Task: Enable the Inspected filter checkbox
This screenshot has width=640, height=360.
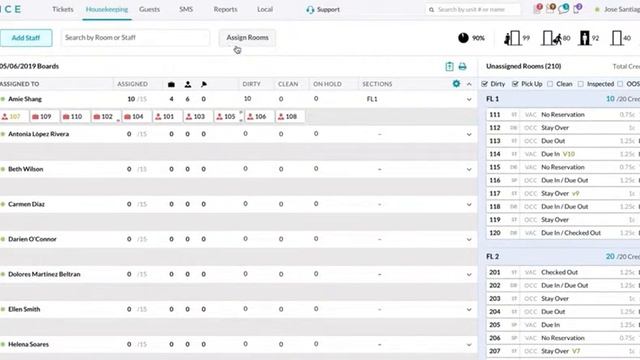Action: (580, 84)
